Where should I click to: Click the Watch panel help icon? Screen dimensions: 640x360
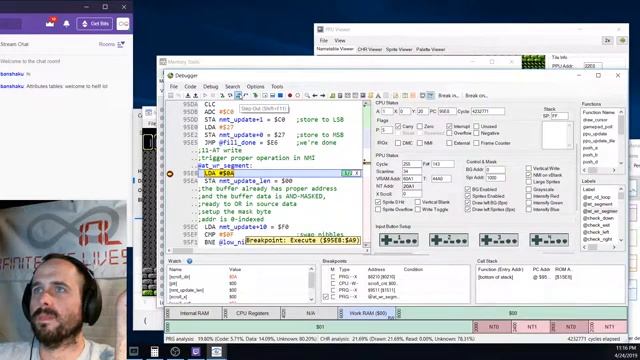point(189,261)
